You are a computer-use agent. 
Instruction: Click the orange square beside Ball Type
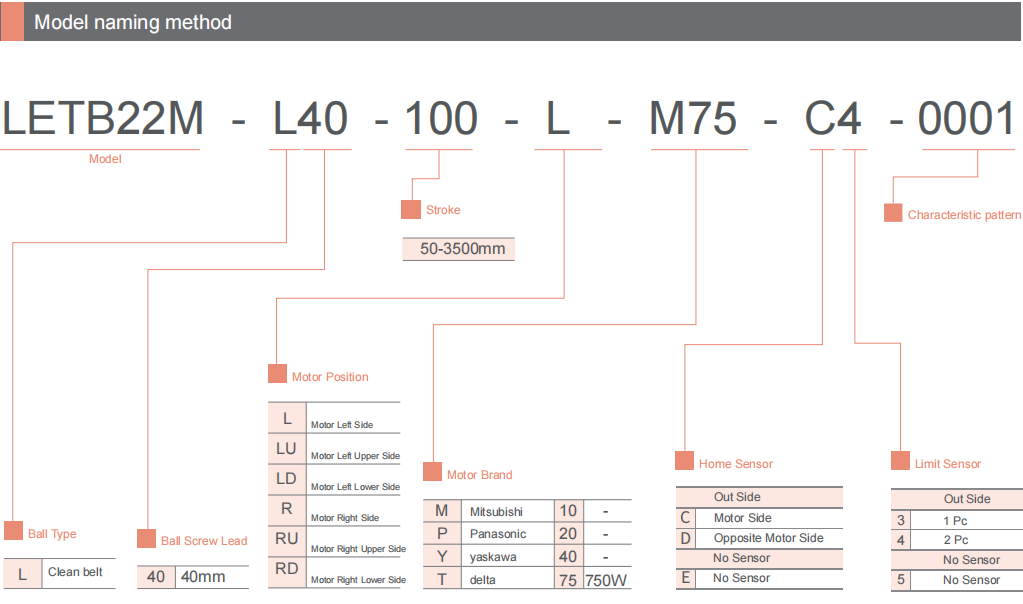13,532
